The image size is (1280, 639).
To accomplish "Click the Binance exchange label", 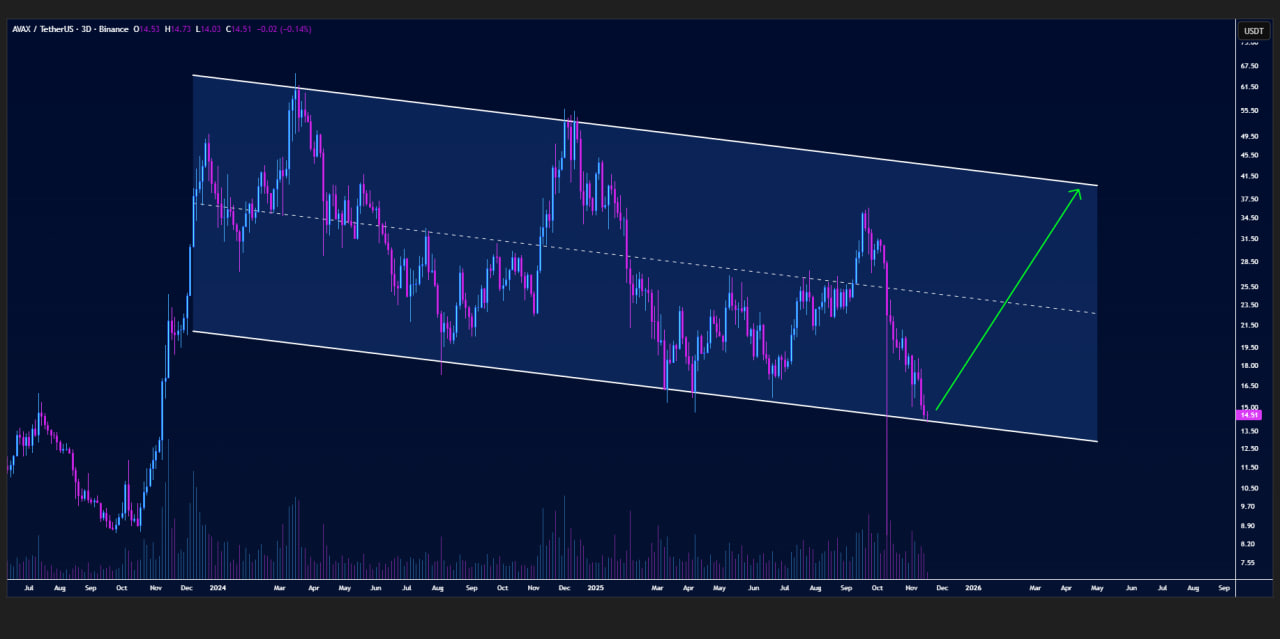I will [113, 29].
